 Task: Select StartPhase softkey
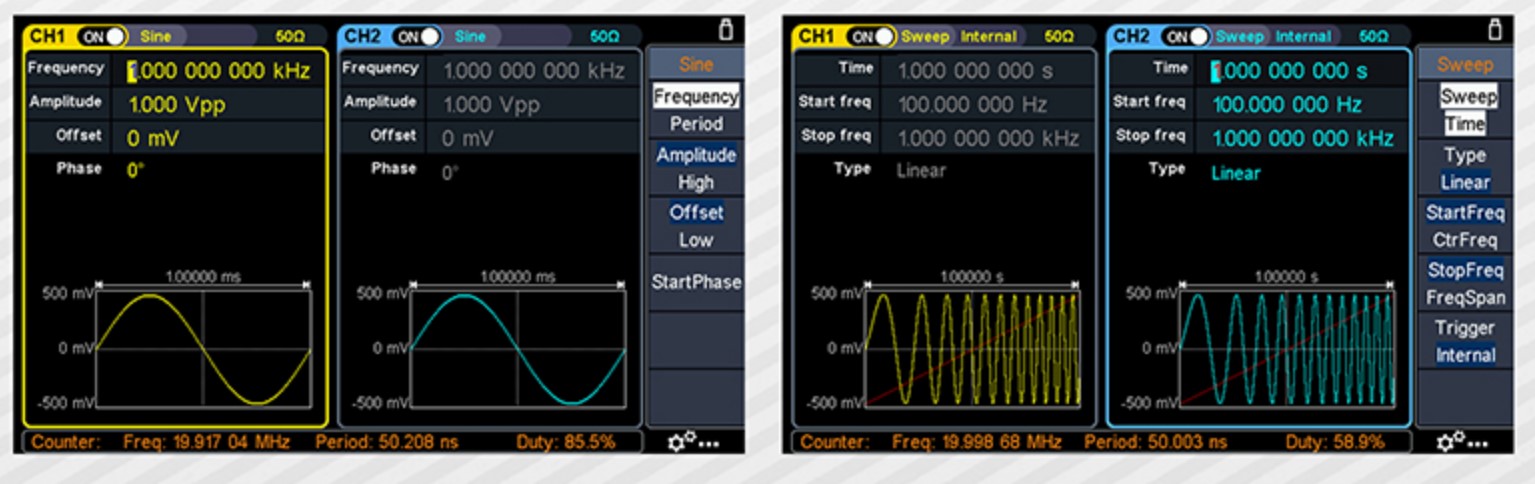pyautogui.click(x=696, y=282)
